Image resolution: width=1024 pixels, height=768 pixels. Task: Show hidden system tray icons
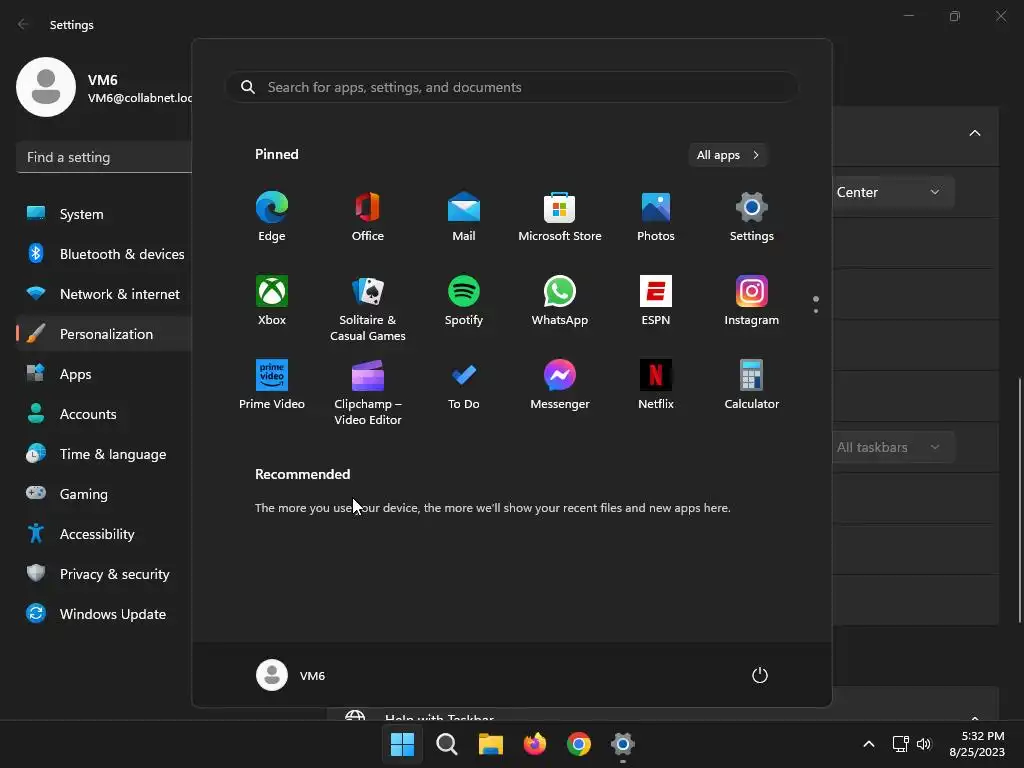[x=869, y=744]
